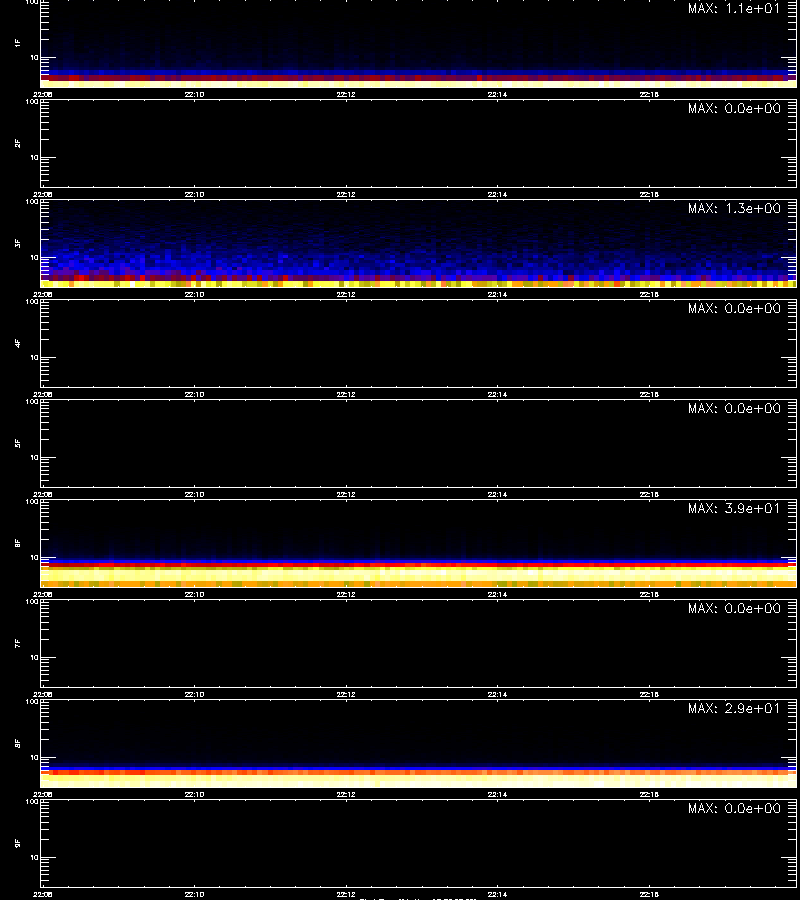
Task: Click the 22:14 tick under the 1F panel
Action: pos(497,95)
